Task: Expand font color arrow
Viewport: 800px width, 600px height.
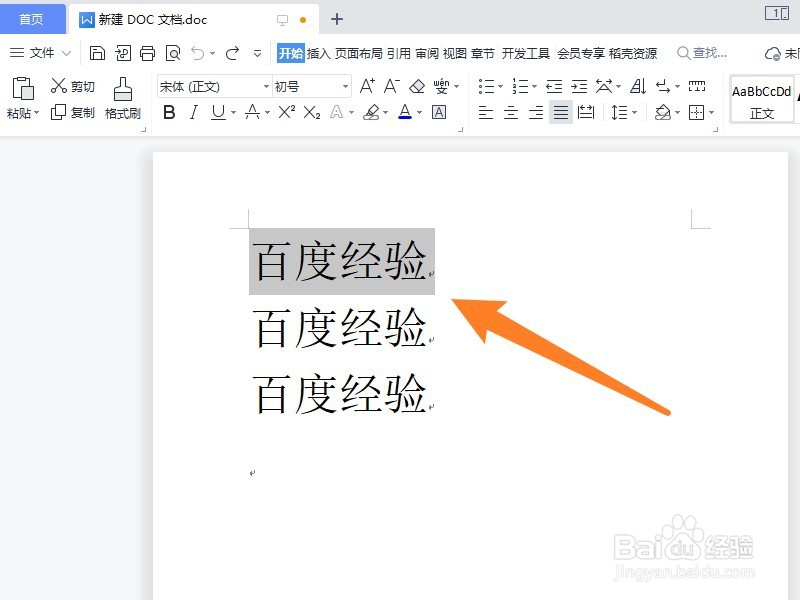Action: tap(419, 113)
